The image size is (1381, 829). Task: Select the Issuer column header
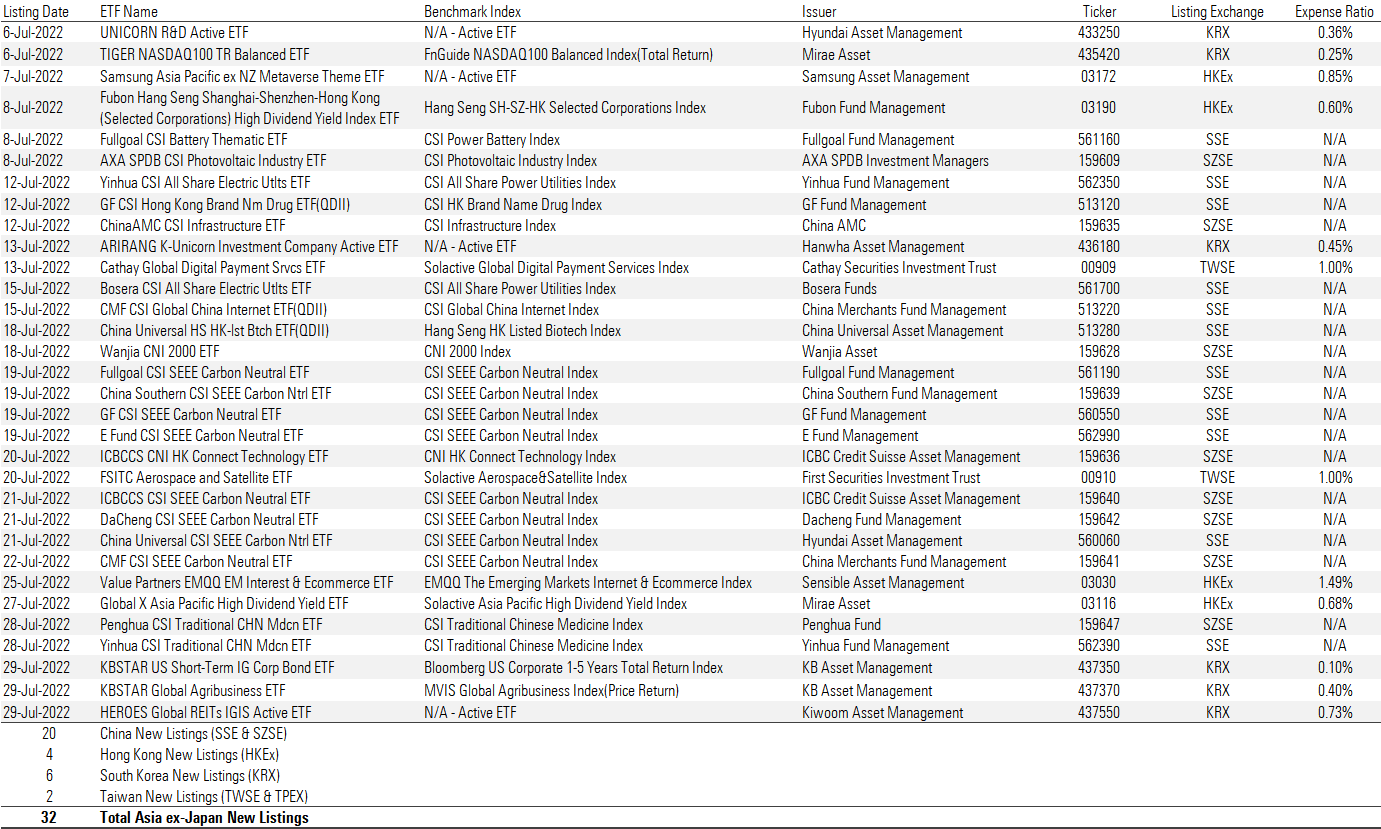pos(819,12)
